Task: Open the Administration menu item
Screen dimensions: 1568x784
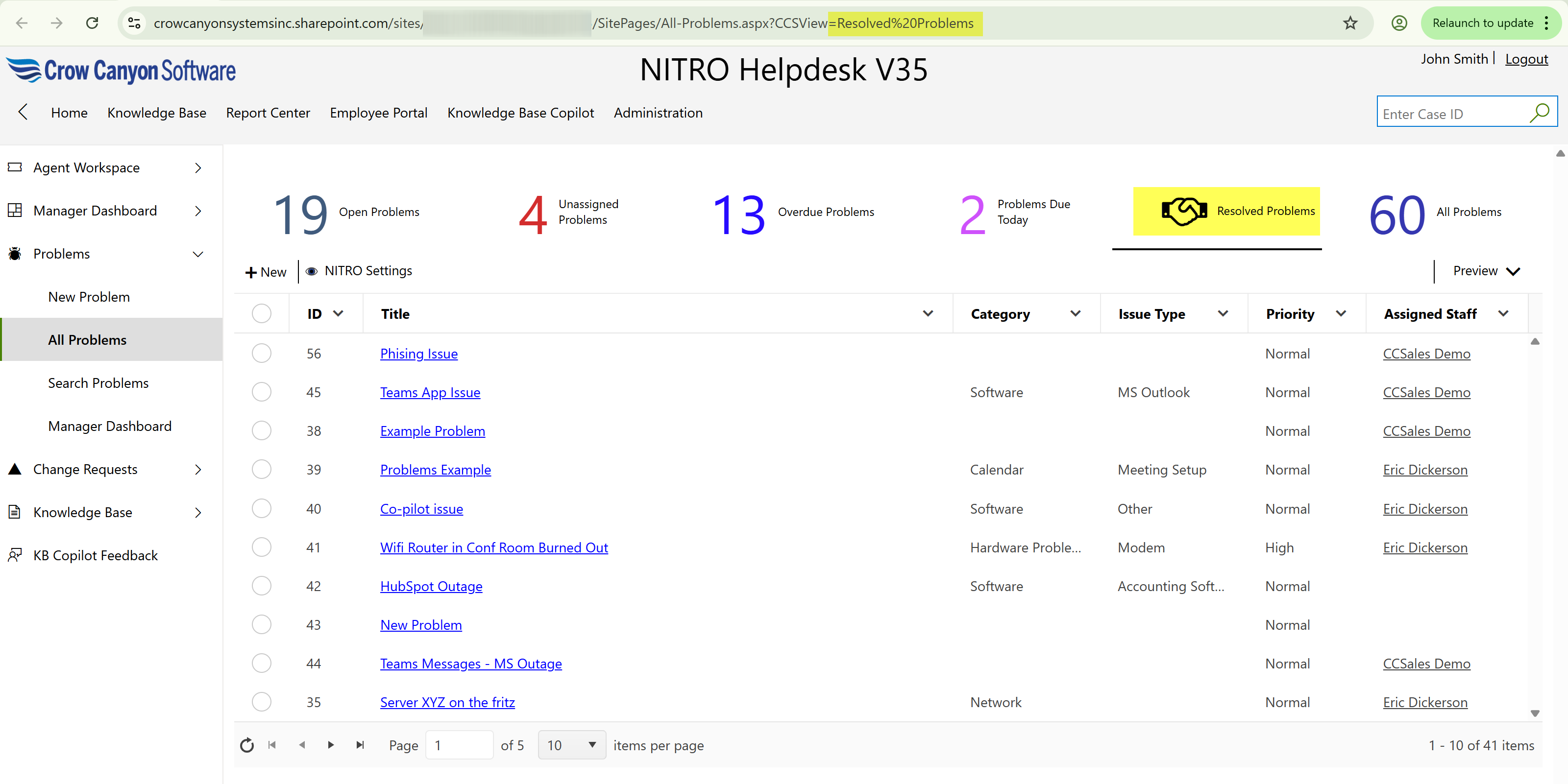Action: pos(658,113)
